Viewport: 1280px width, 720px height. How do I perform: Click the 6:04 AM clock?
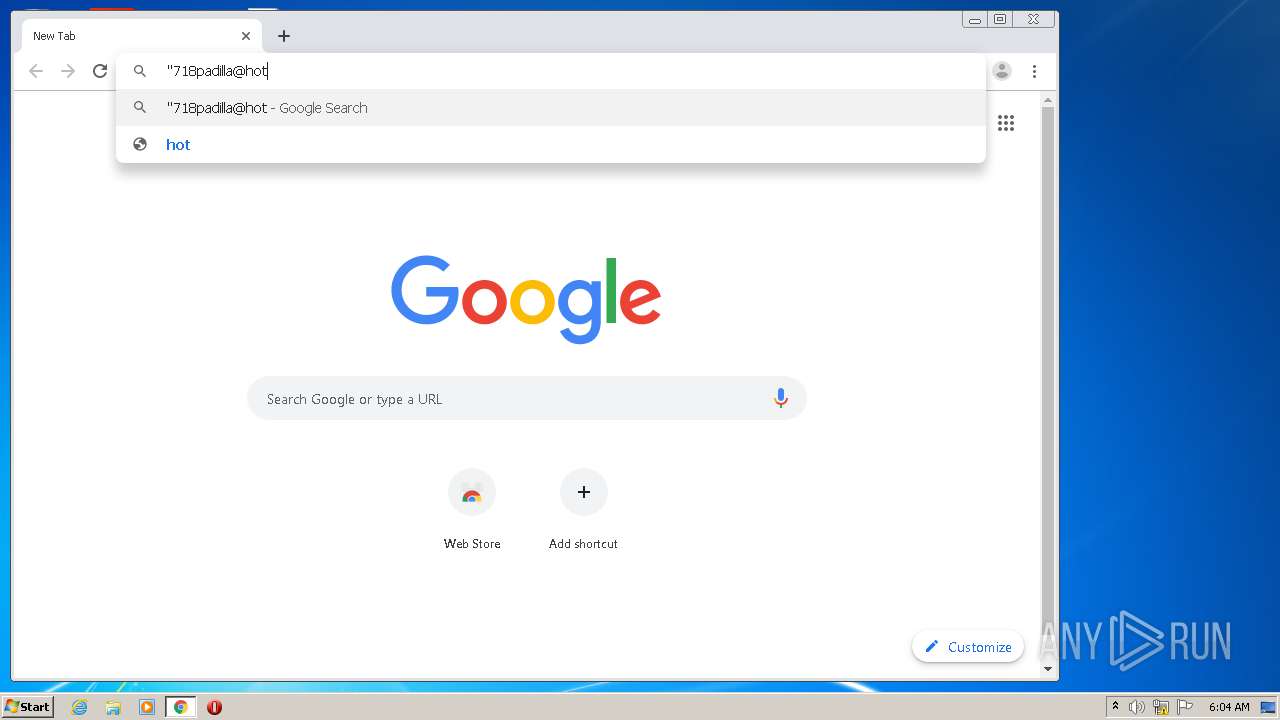[x=1229, y=707]
